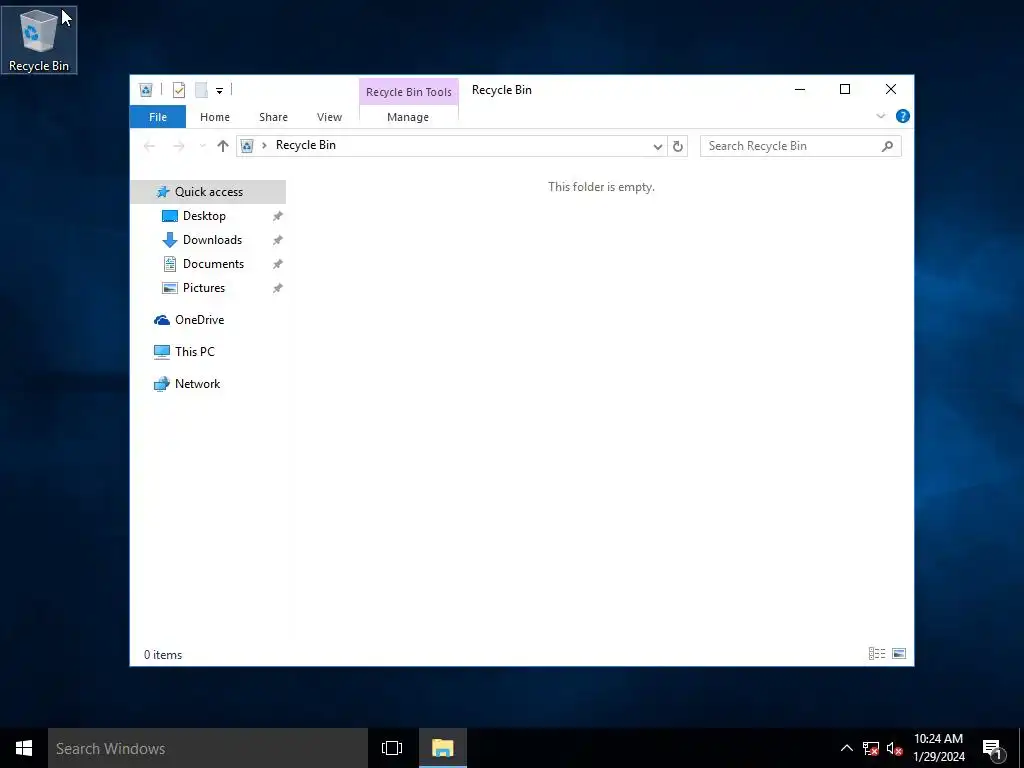Click the 0 items status text
The height and width of the screenshot is (768, 1024).
click(x=163, y=655)
